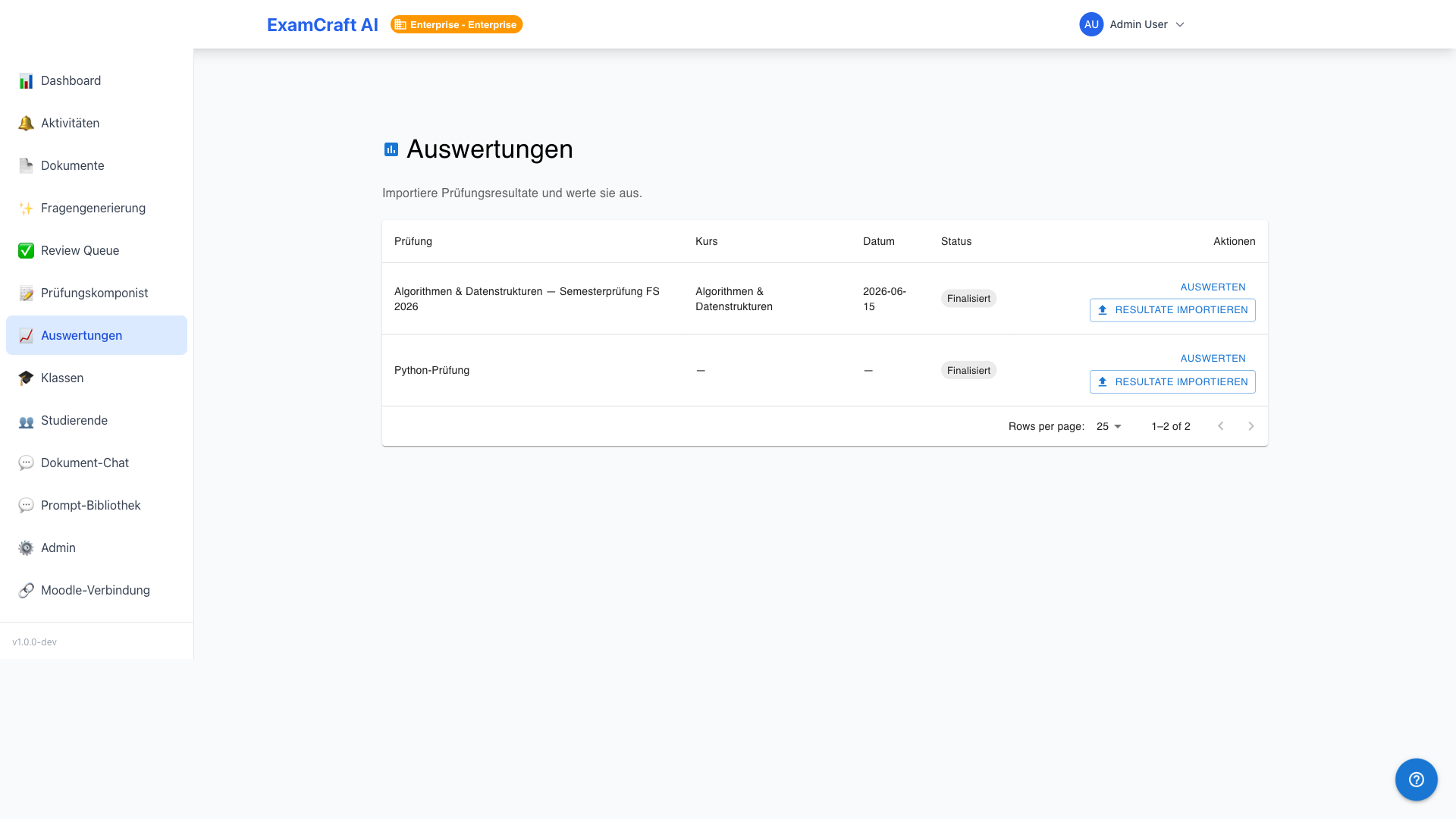
Task: Click the building icon in Enterprise badge
Action: pyautogui.click(x=400, y=25)
